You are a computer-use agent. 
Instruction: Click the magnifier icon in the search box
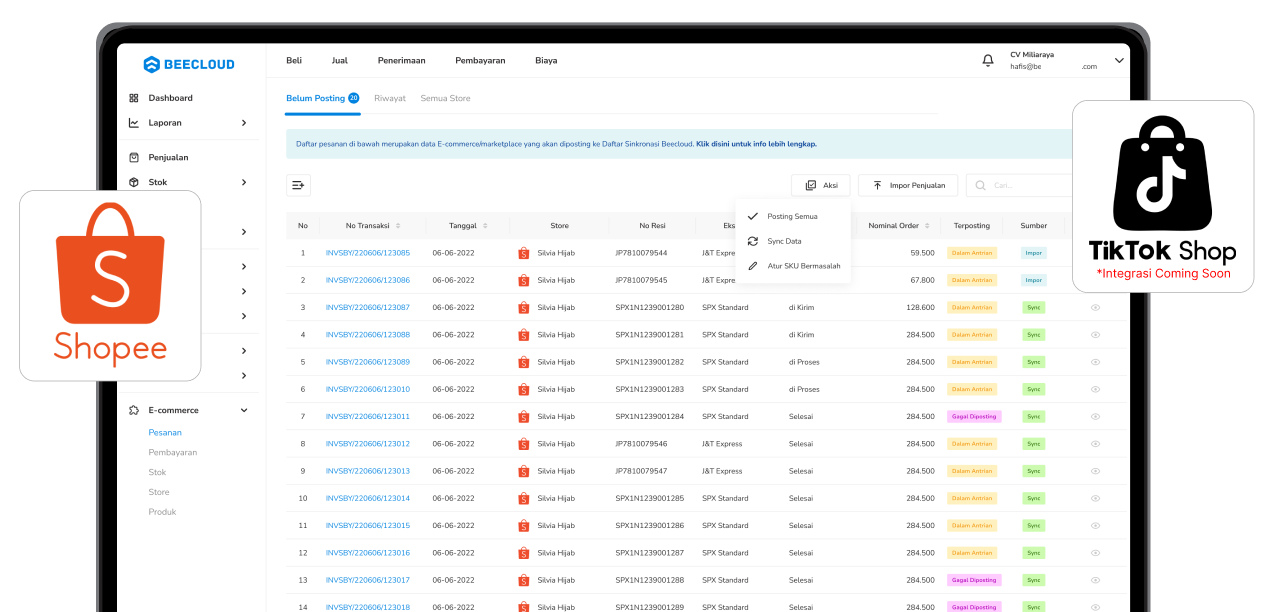click(978, 184)
